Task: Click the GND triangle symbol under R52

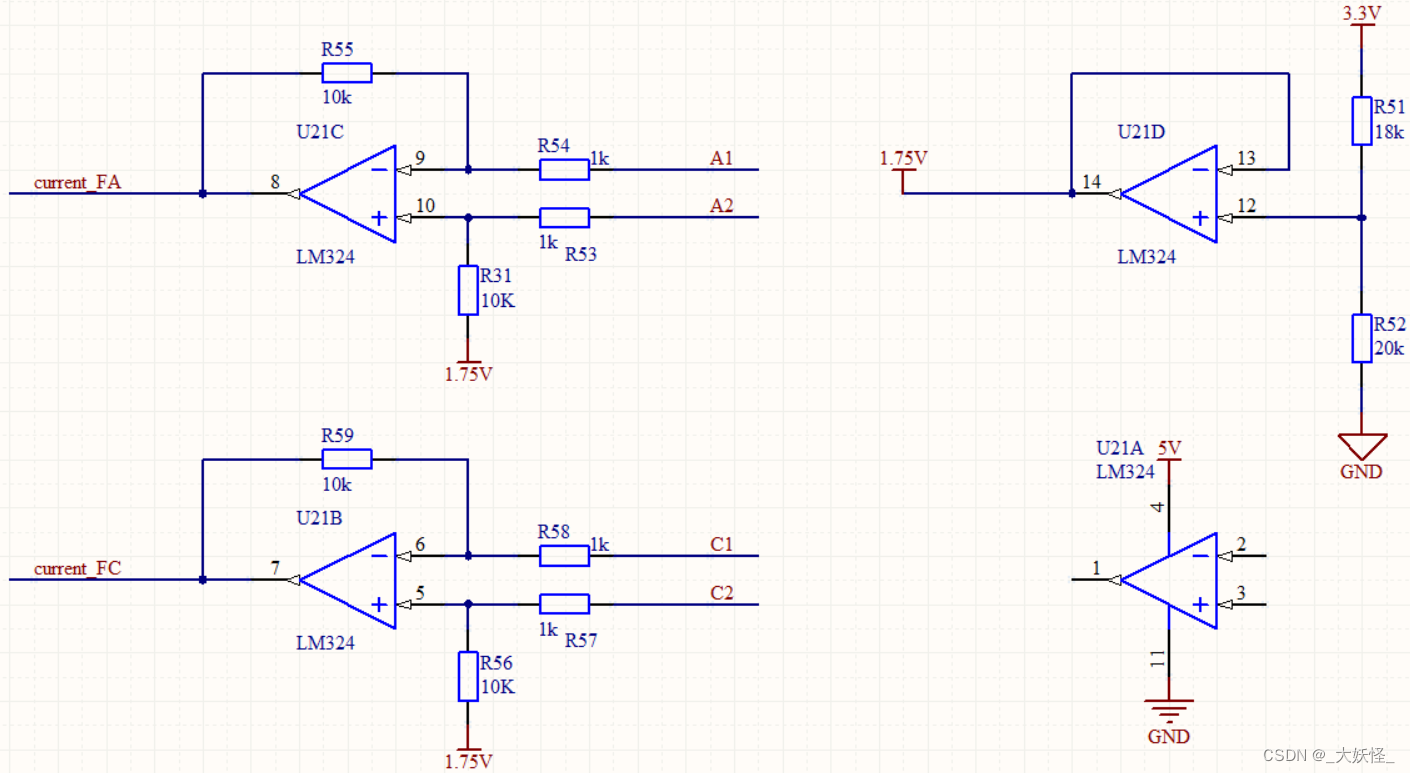Action: [x=1361, y=446]
